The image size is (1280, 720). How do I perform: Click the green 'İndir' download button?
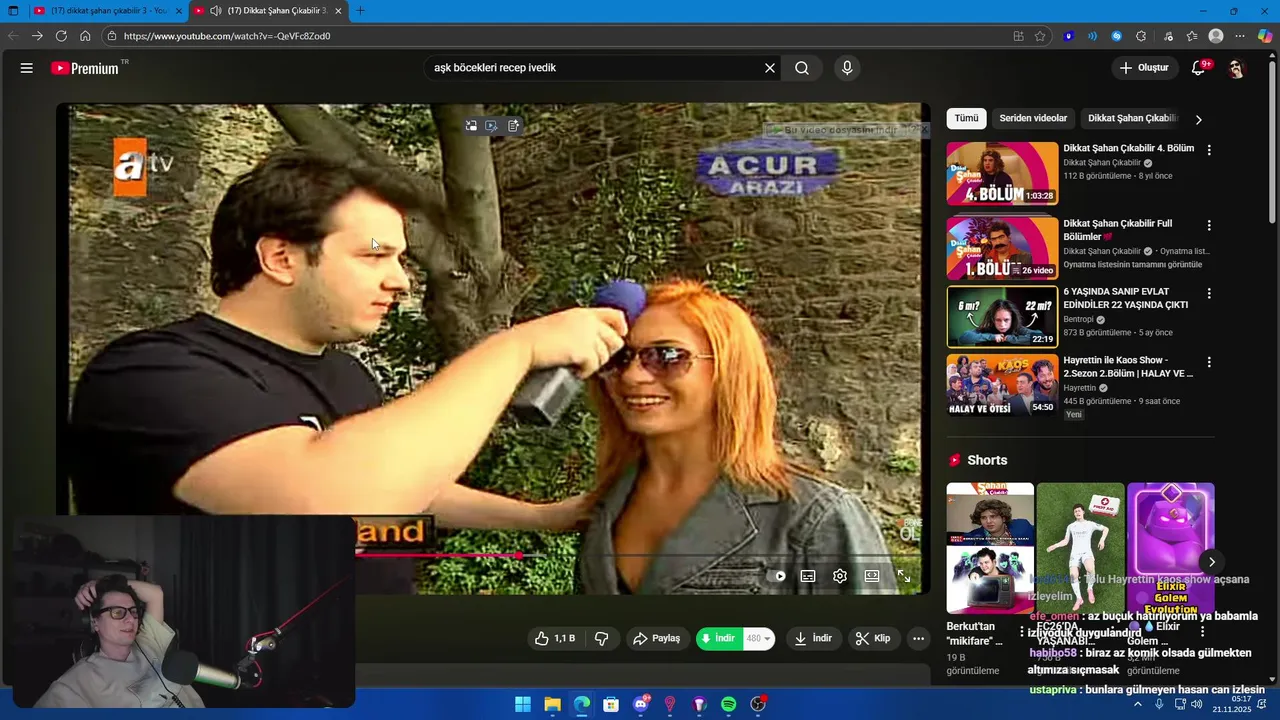coord(720,638)
